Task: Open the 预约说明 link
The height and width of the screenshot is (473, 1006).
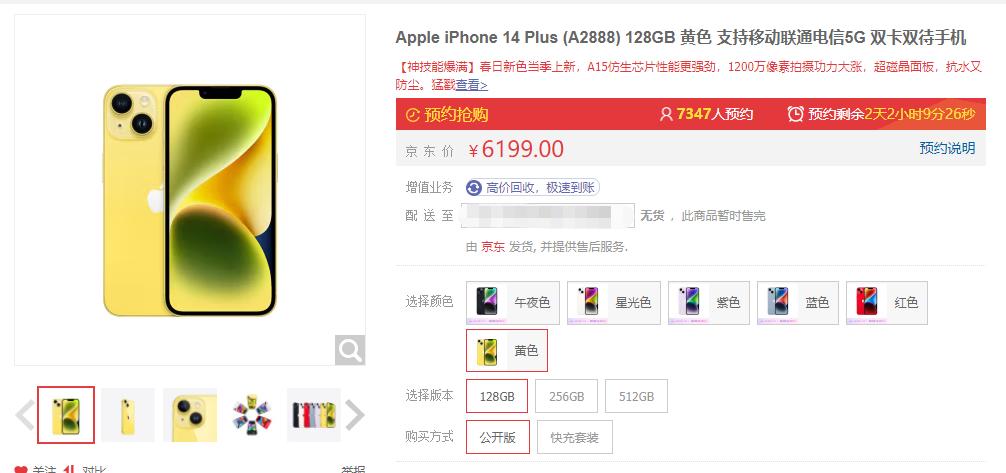Action: click(x=947, y=148)
